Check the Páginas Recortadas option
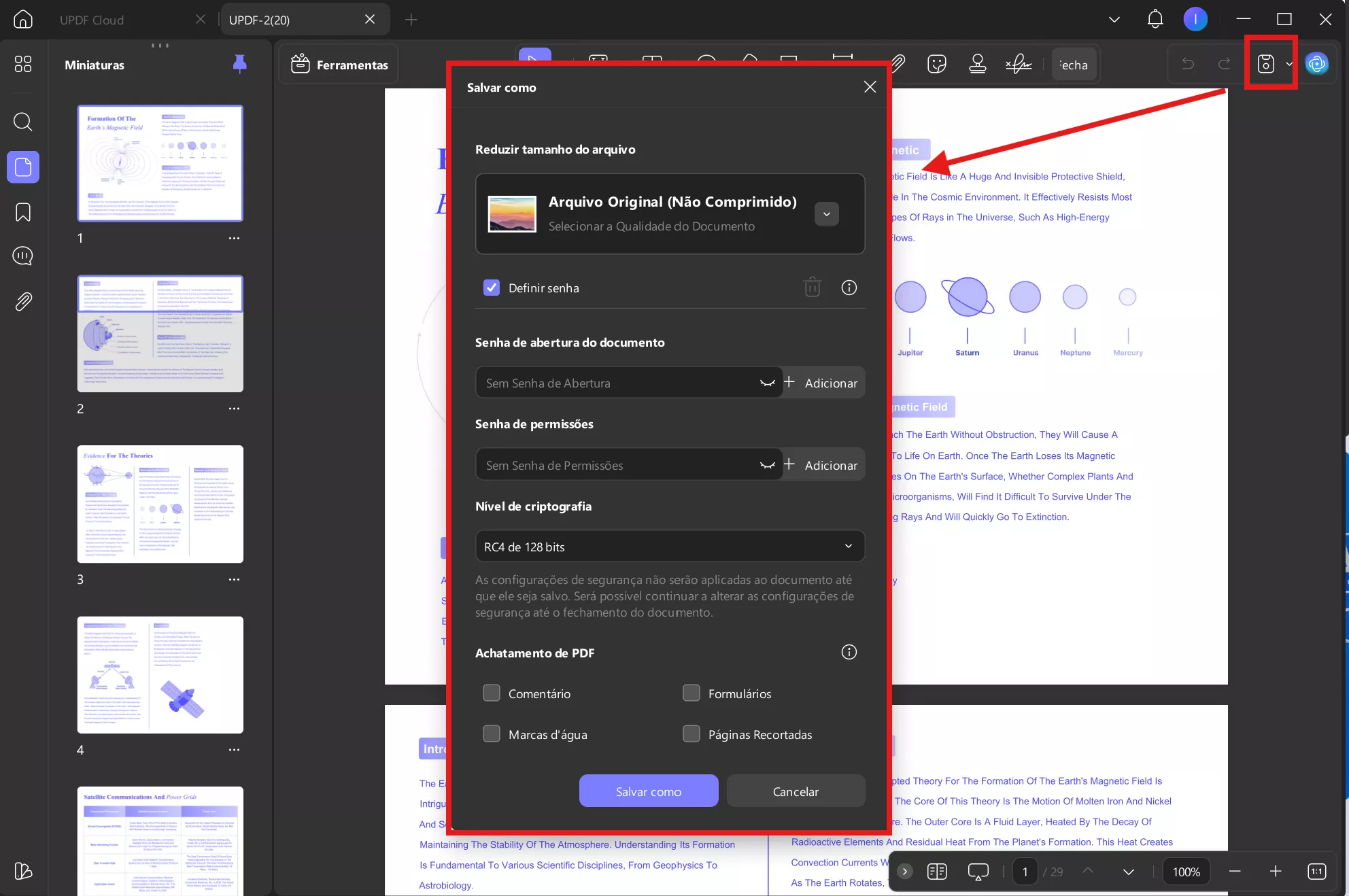 pyautogui.click(x=691, y=734)
